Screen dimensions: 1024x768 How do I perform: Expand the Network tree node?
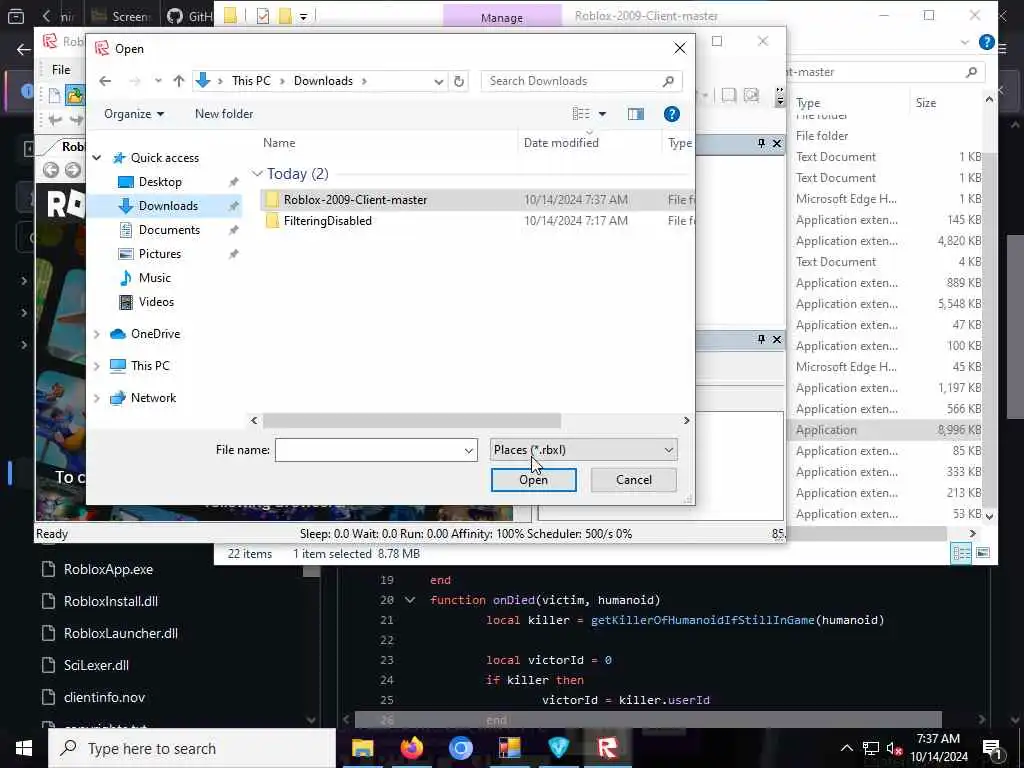[97, 398]
